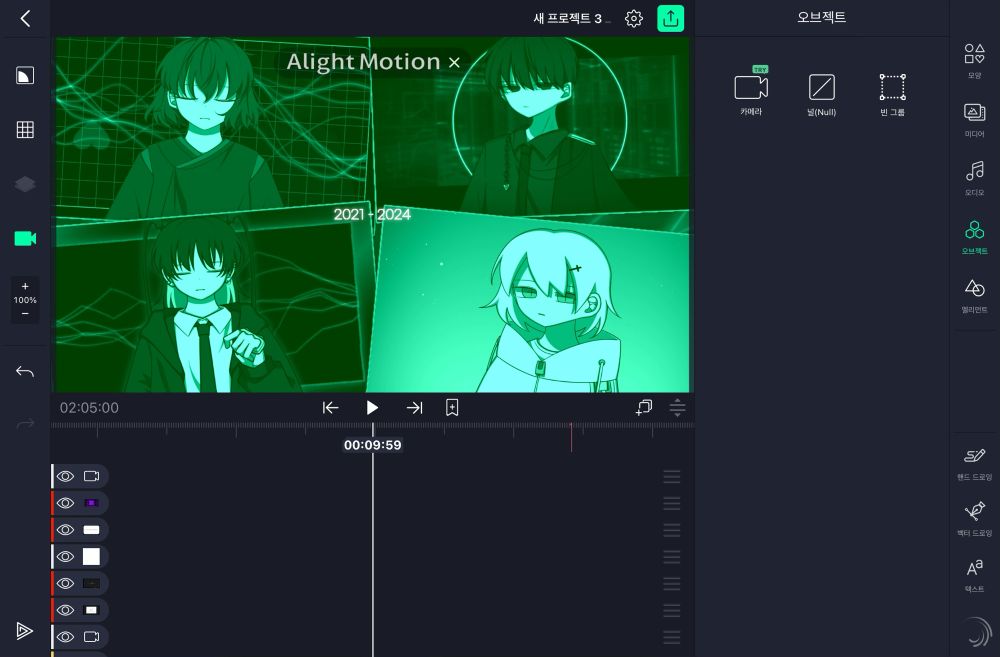The width and height of the screenshot is (1000, 657).
Task: Select the red marker on the timeline ruler
Action: pos(571,436)
